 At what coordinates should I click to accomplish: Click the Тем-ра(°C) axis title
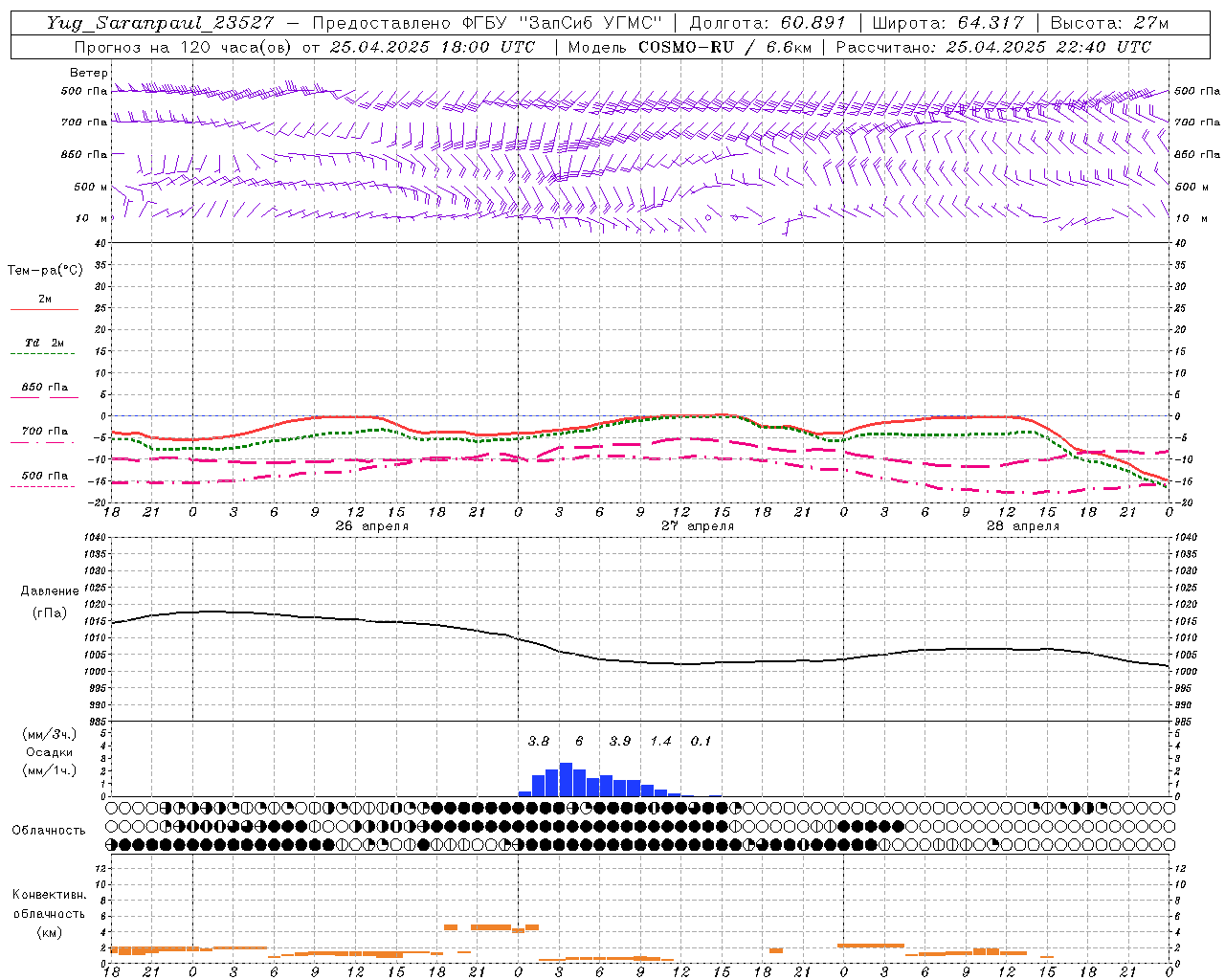click(x=45, y=271)
